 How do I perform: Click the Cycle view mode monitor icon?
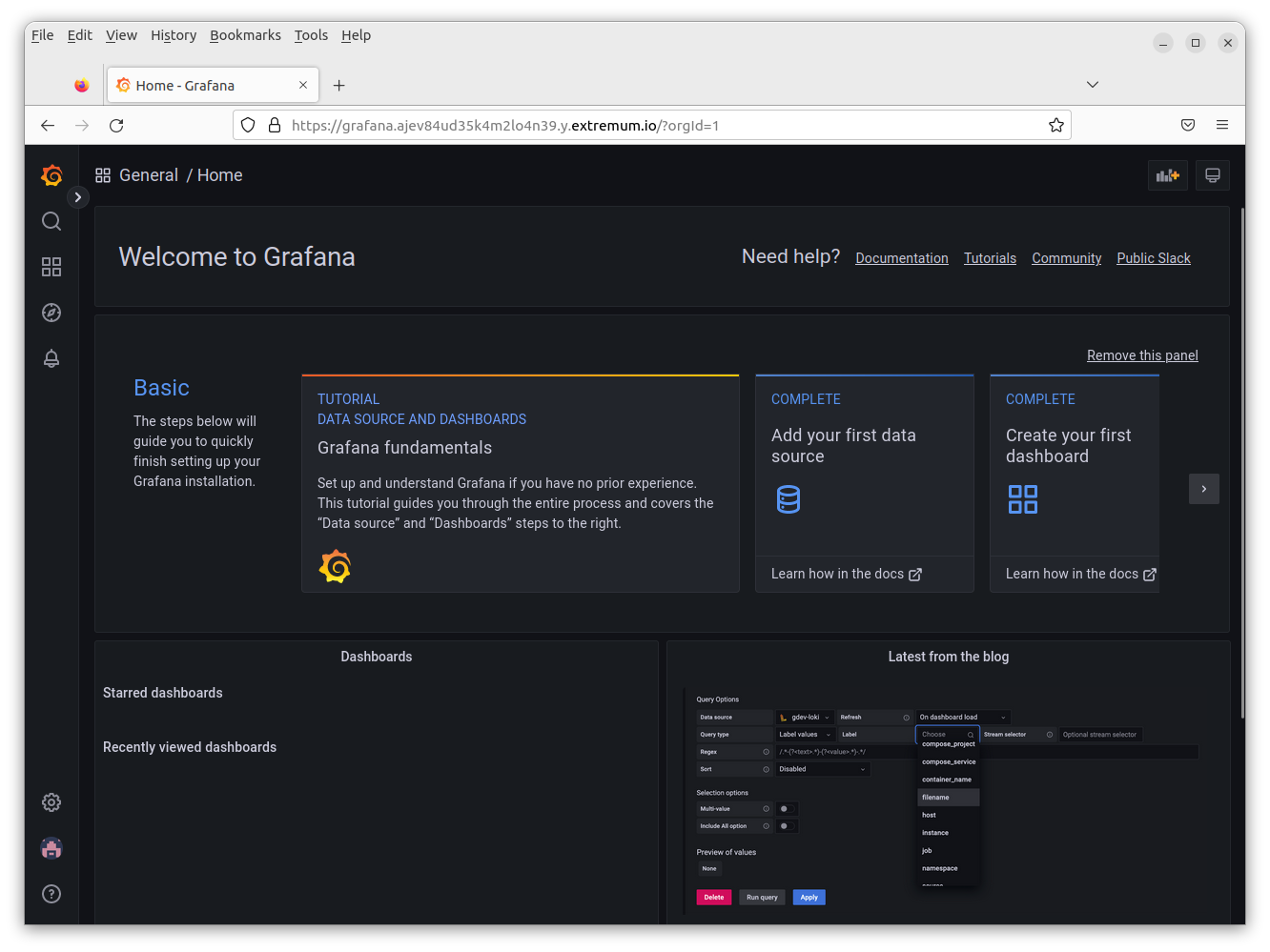[1213, 175]
